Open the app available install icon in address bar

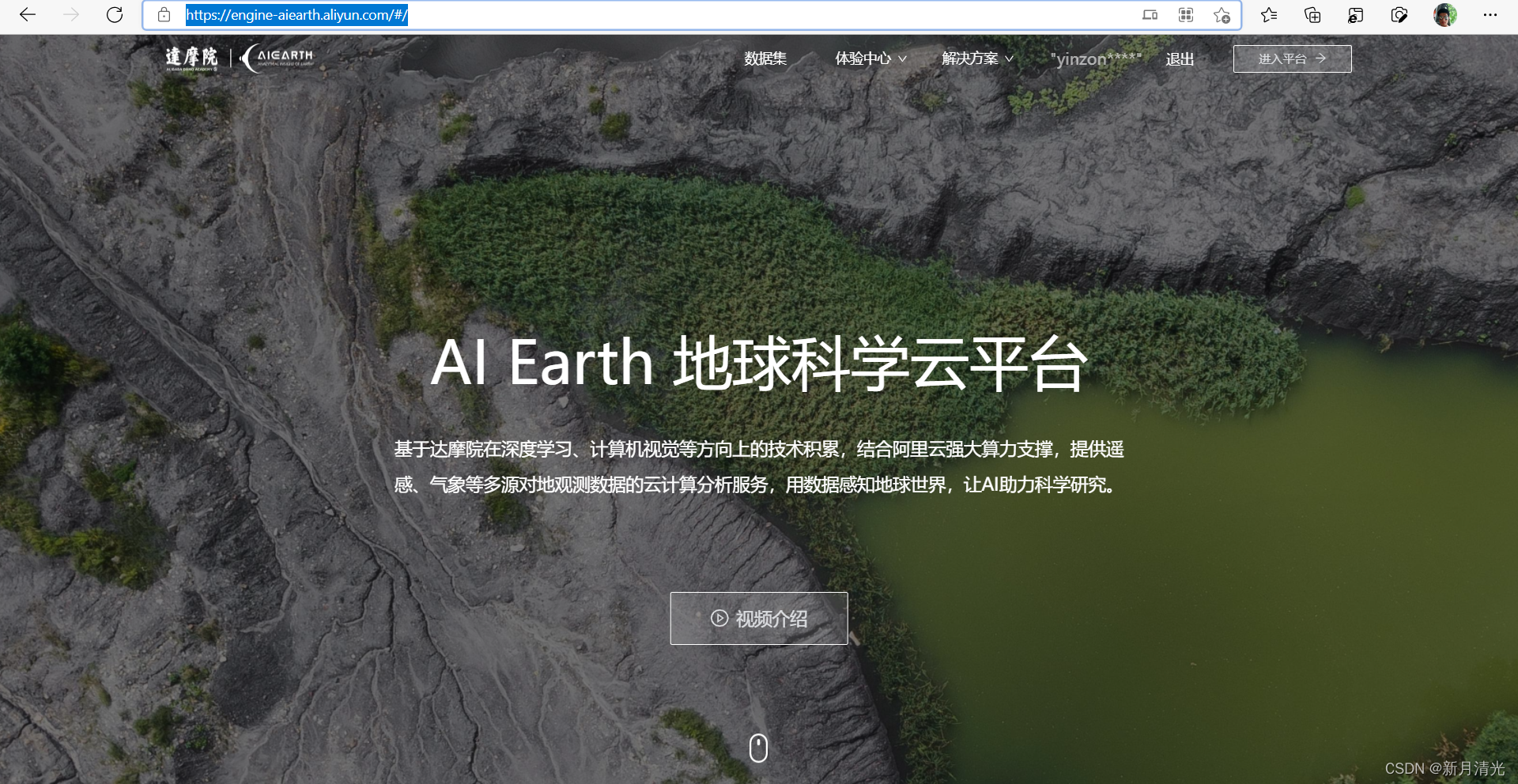[x=1150, y=15]
